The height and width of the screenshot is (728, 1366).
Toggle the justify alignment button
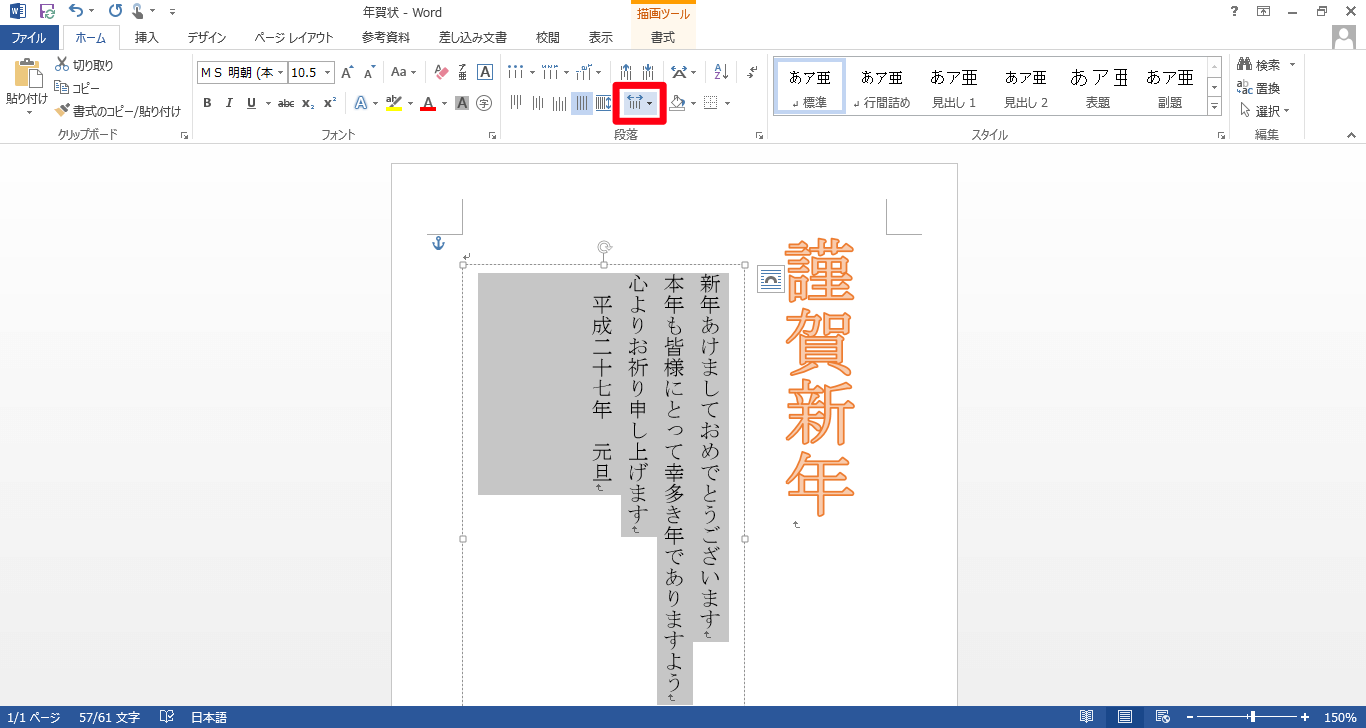(582, 103)
